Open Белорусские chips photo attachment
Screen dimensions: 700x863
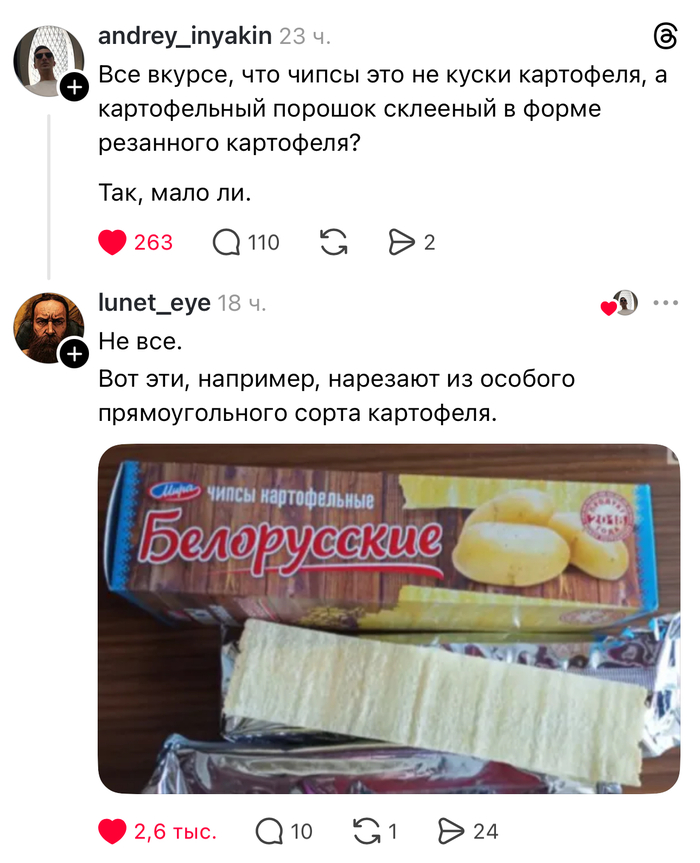tap(389, 619)
